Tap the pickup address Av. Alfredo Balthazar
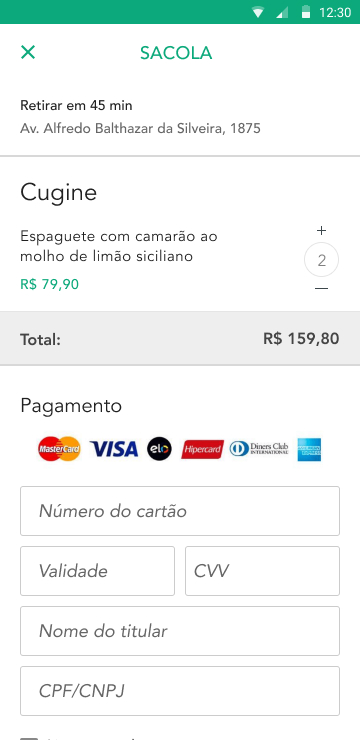The height and width of the screenshot is (740, 360). point(140,128)
